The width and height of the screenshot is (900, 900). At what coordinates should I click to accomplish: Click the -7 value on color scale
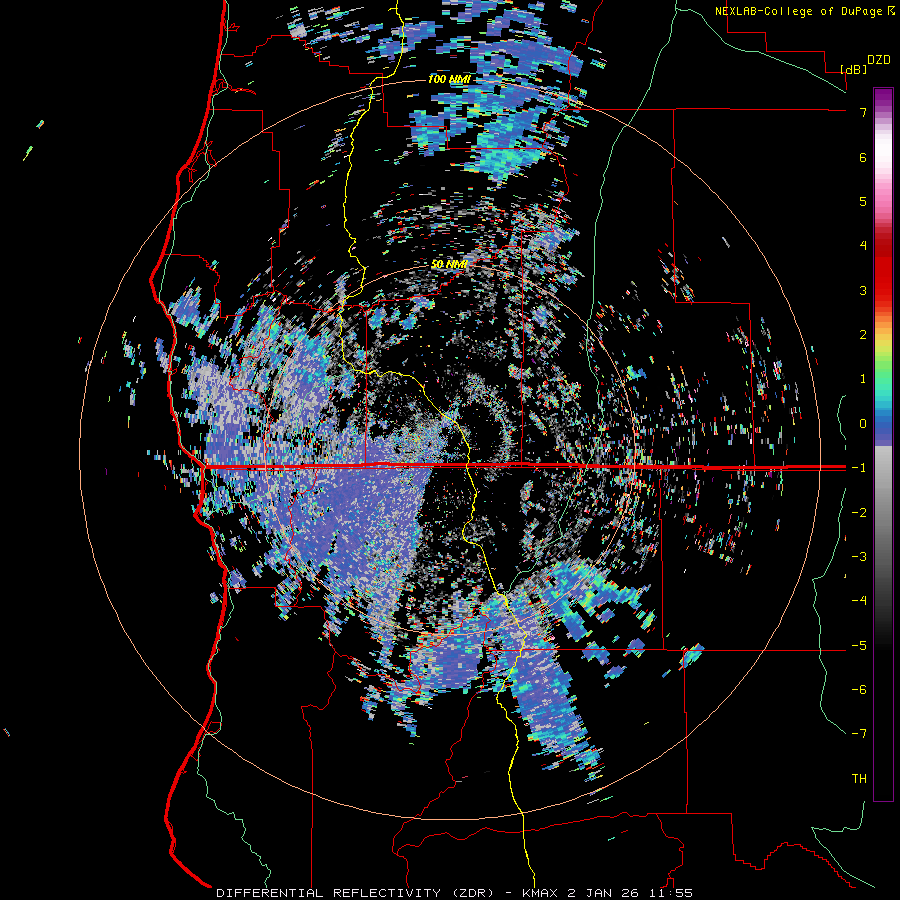tap(859, 734)
